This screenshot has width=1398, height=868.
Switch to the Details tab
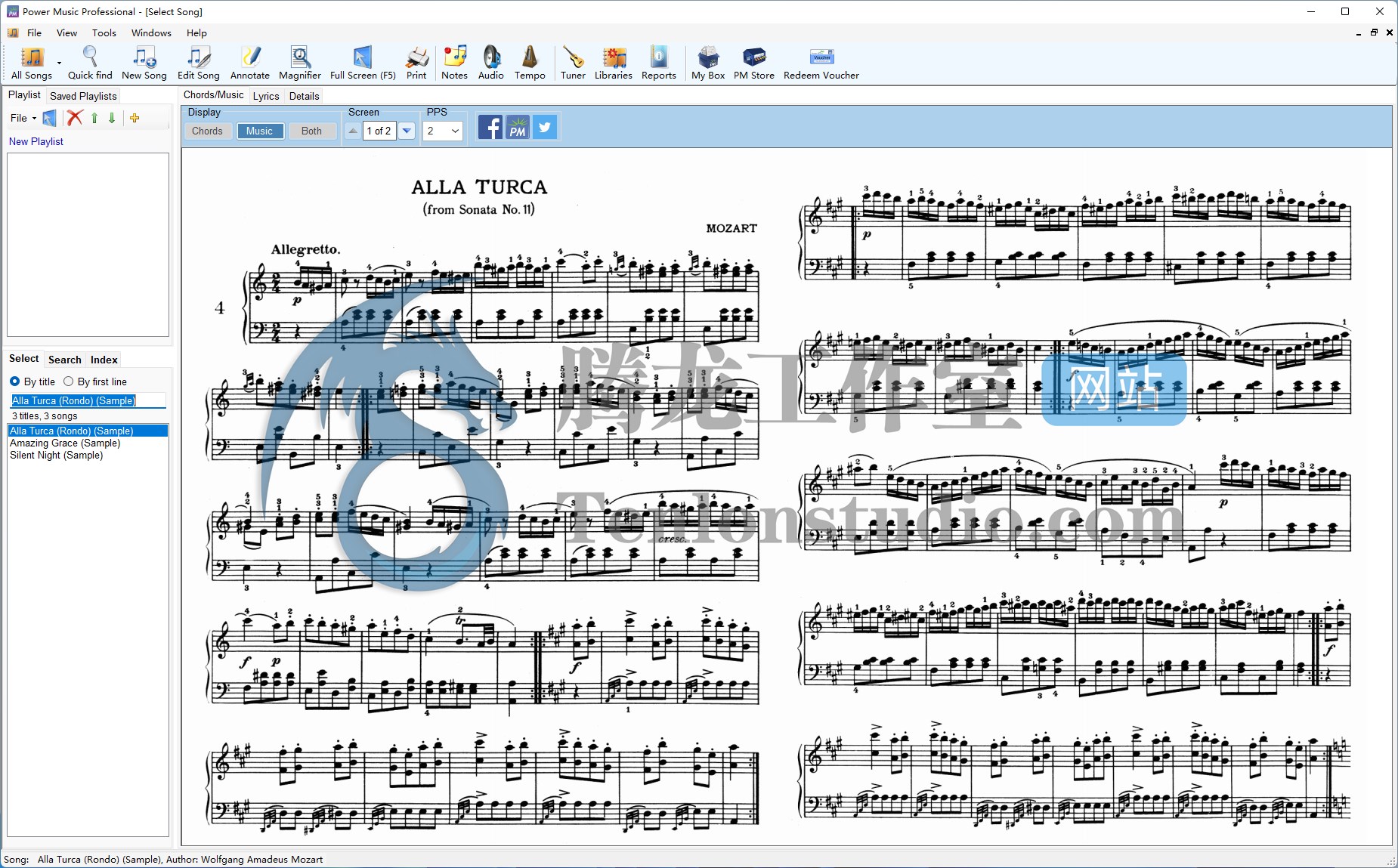click(304, 96)
